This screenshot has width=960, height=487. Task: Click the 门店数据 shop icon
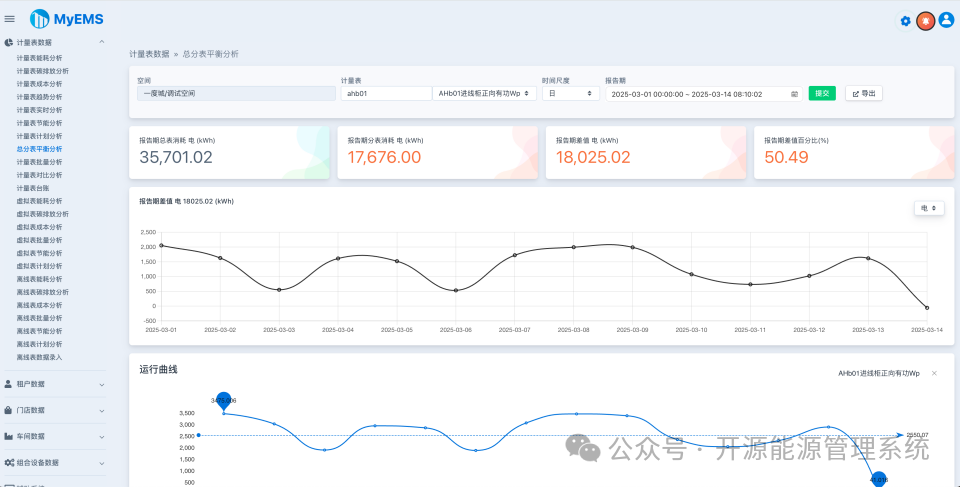point(9,410)
